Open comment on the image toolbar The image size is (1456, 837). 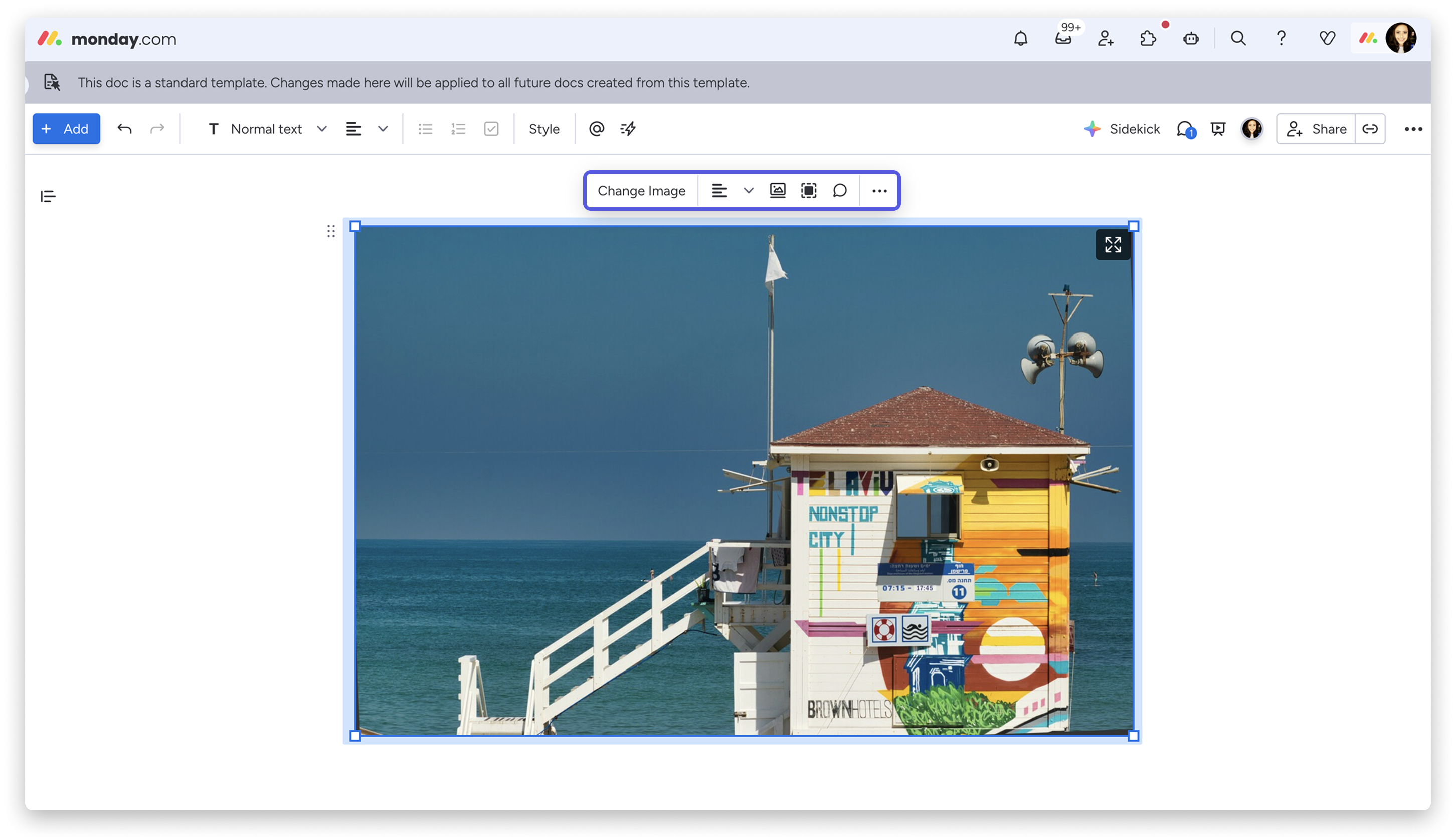point(839,190)
